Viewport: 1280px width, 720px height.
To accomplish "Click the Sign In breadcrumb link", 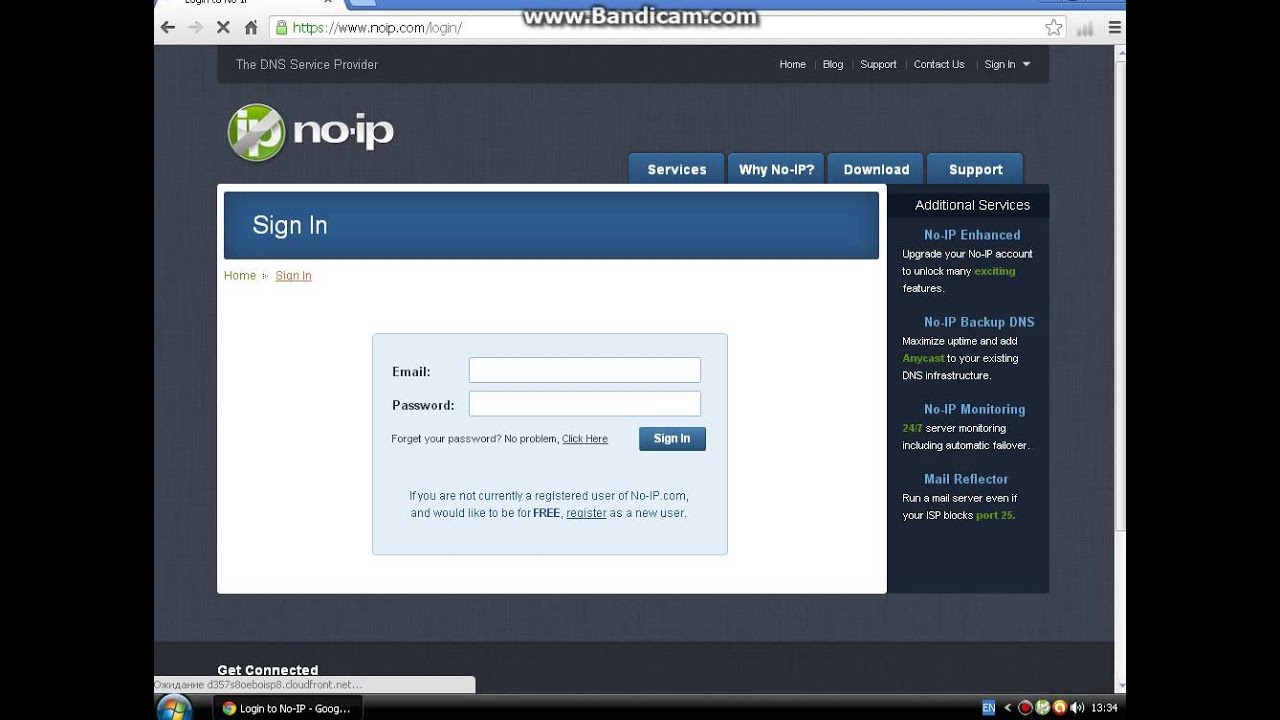I will click(293, 276).
